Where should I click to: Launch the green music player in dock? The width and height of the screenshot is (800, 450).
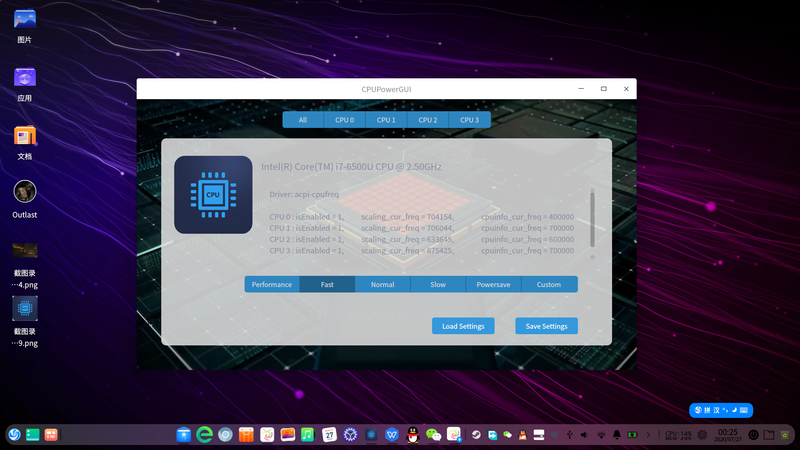[308, 435]
